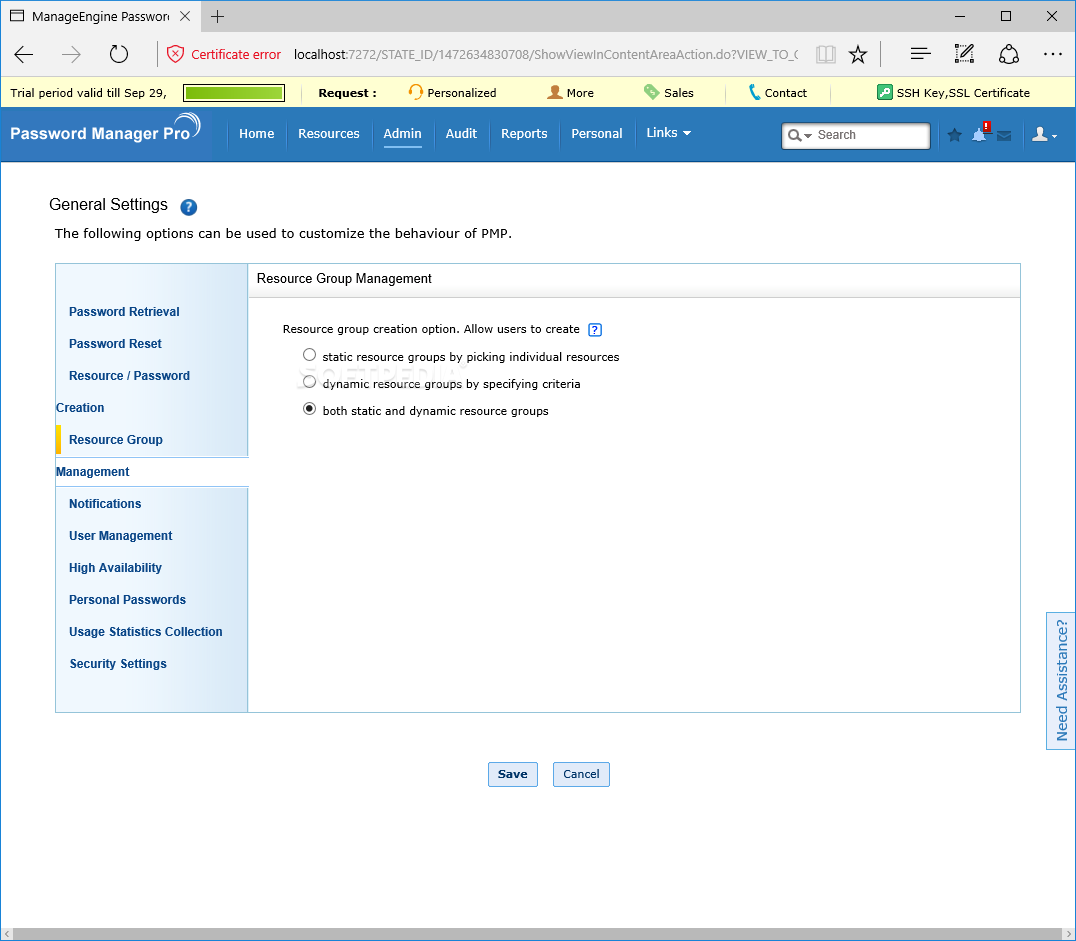
Task: Expand the Links dropdown menu
Action: click(x=668, y=132)
